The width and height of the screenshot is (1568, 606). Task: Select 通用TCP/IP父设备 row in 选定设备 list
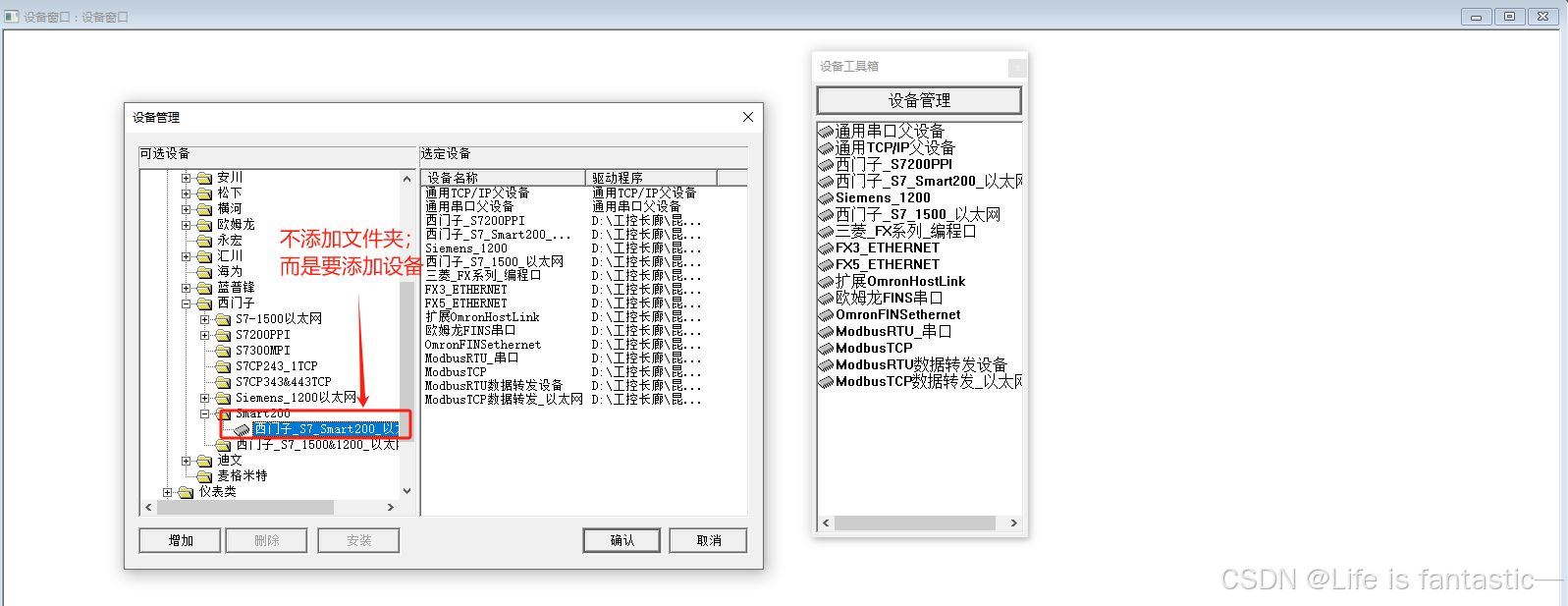coord(584,193)
